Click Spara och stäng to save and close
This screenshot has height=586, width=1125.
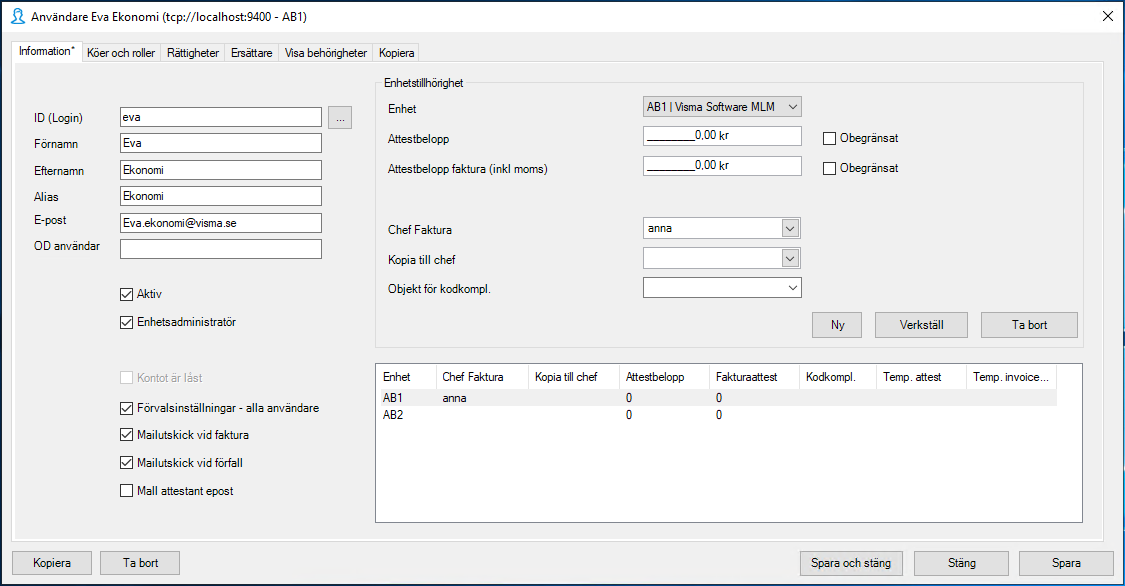(850, 563)
